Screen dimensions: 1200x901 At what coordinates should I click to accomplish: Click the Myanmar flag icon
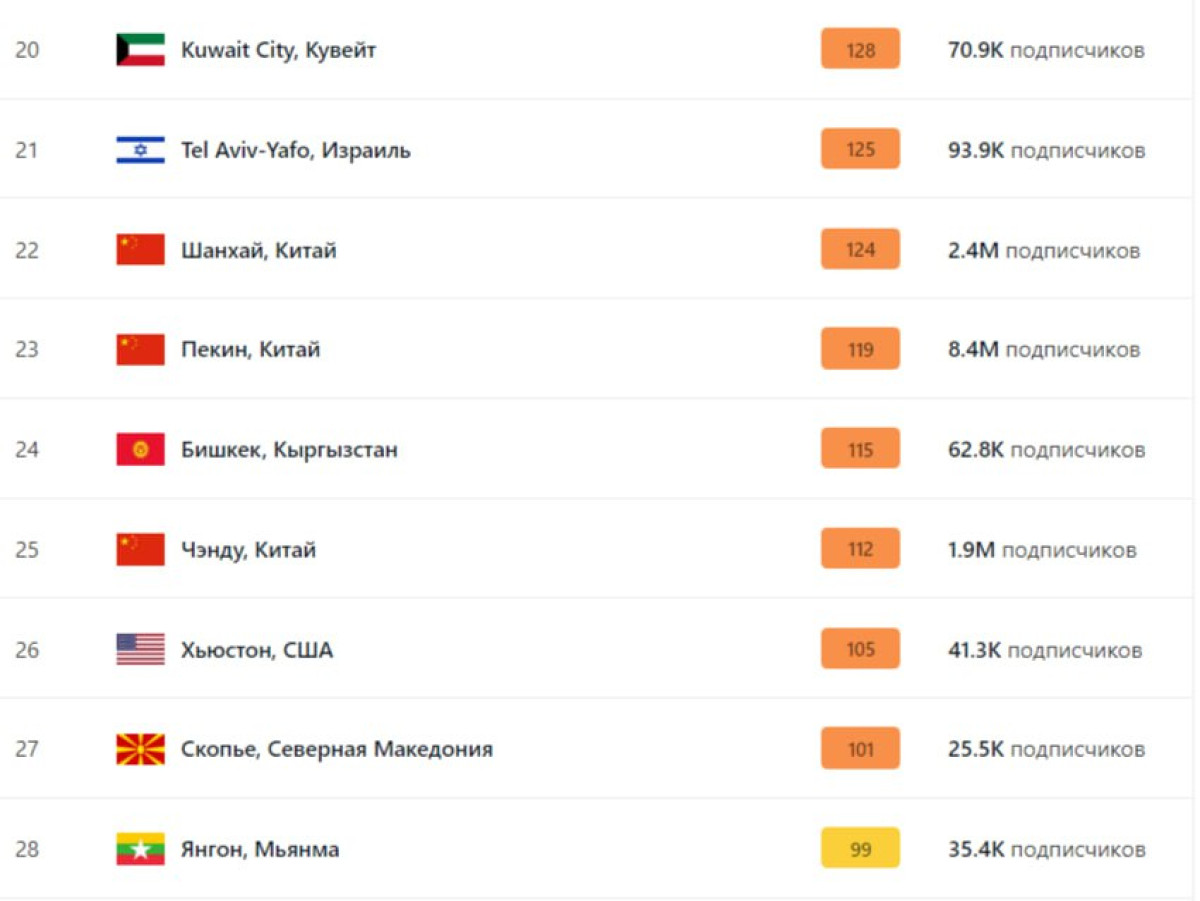click(140, 849)
